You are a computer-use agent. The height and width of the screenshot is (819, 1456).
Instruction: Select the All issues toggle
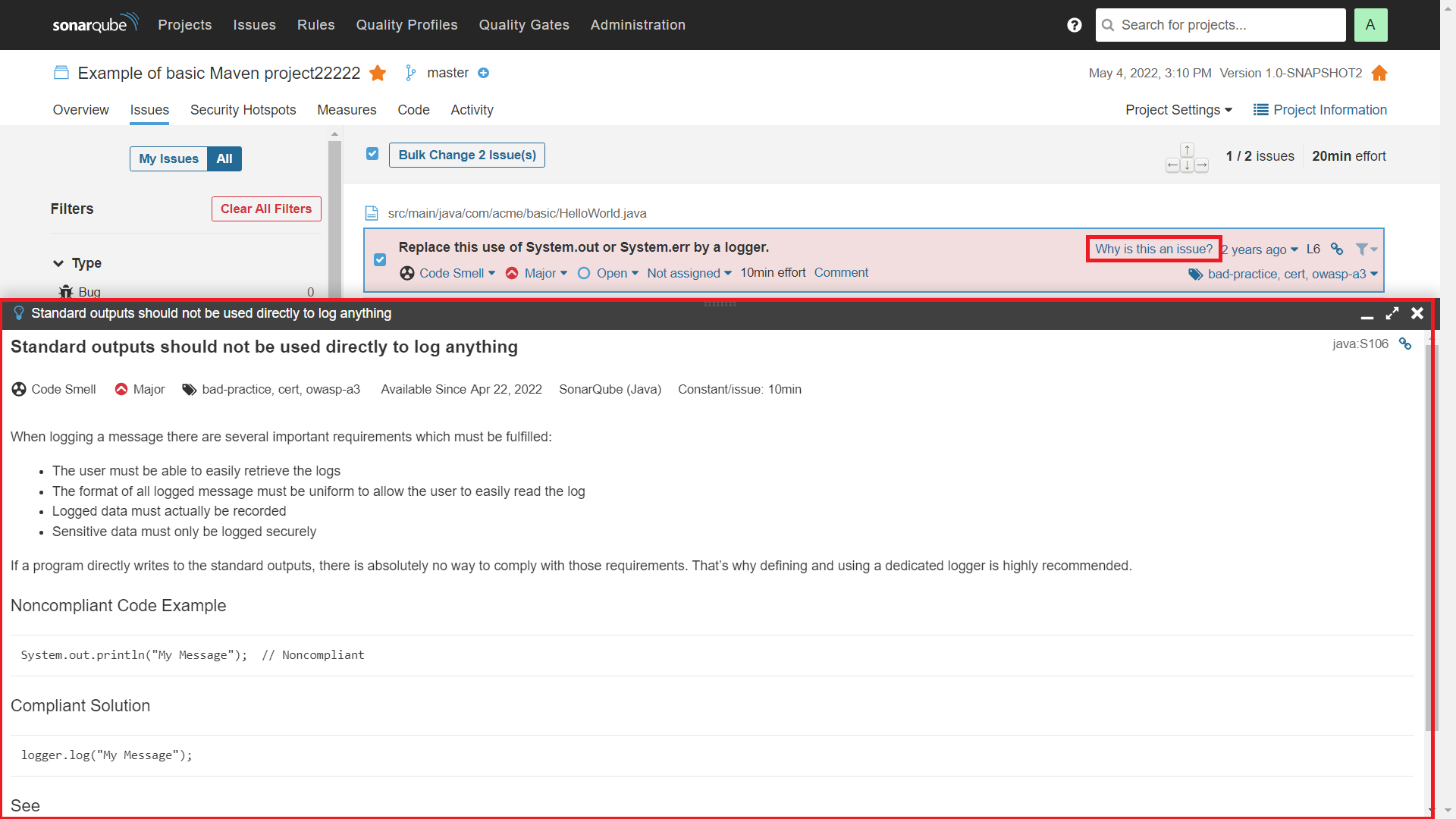pyautogui.click(x=224, y=158)
